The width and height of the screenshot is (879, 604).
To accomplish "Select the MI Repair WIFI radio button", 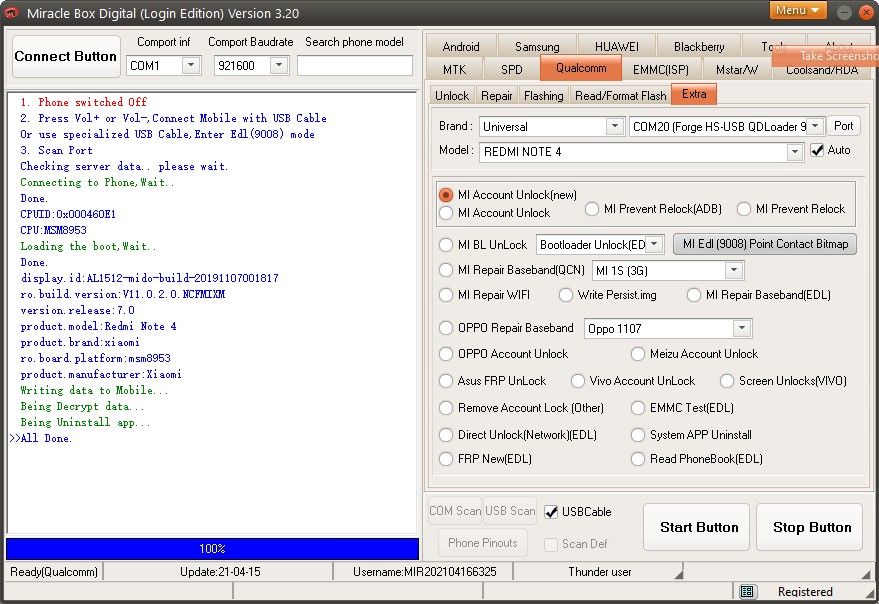I will tap(446, 294).
